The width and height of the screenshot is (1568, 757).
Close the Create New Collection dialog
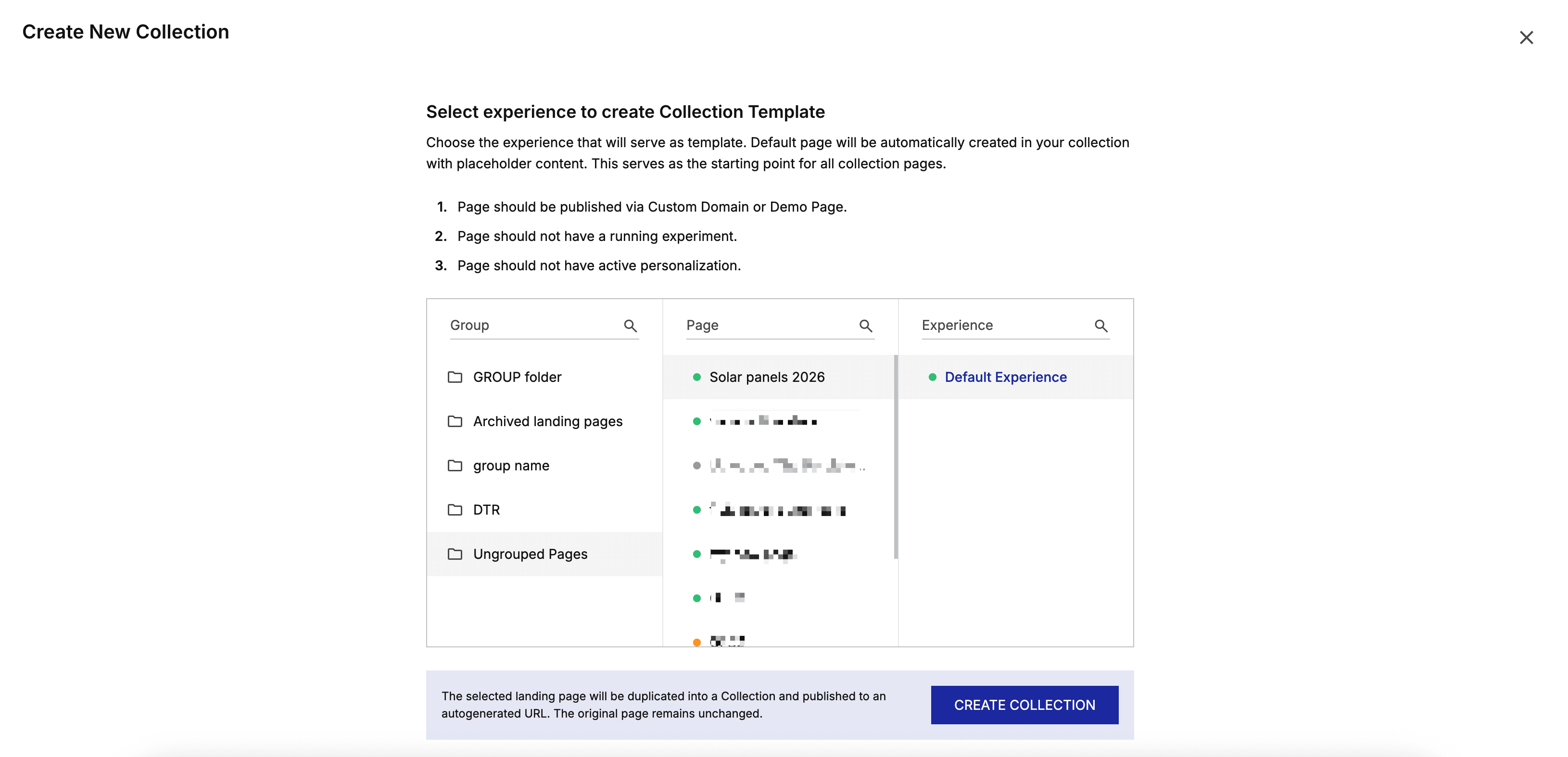click(x=1526, y=38)
